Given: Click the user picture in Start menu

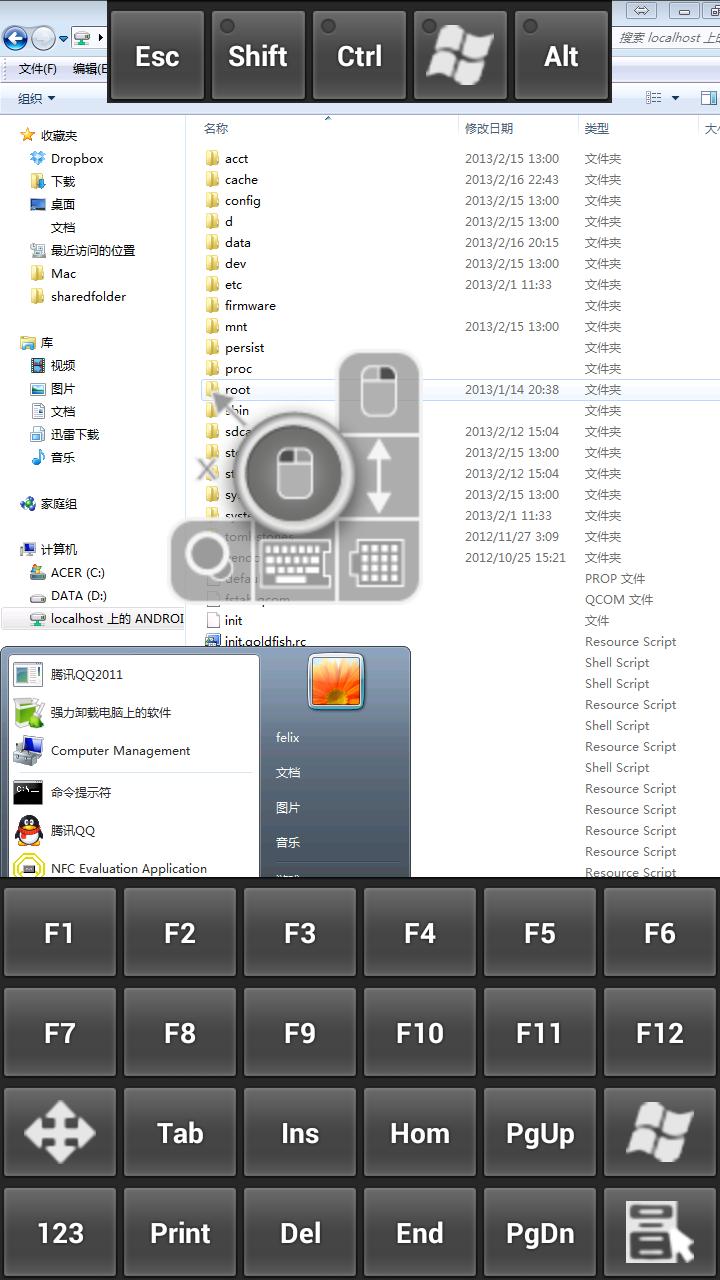Looking at the screenshot, I should (x=335, y=681).
